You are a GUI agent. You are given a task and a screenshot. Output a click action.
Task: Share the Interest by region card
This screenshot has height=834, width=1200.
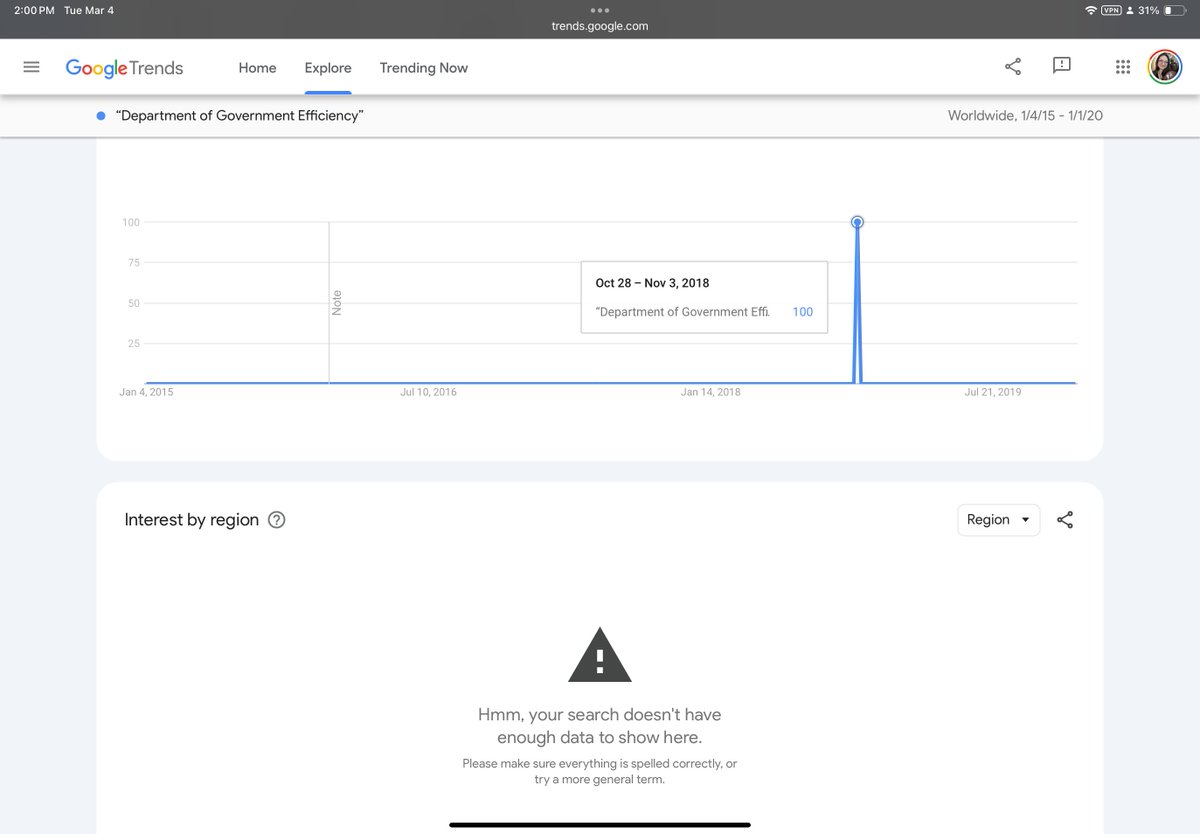[1065, 520]
